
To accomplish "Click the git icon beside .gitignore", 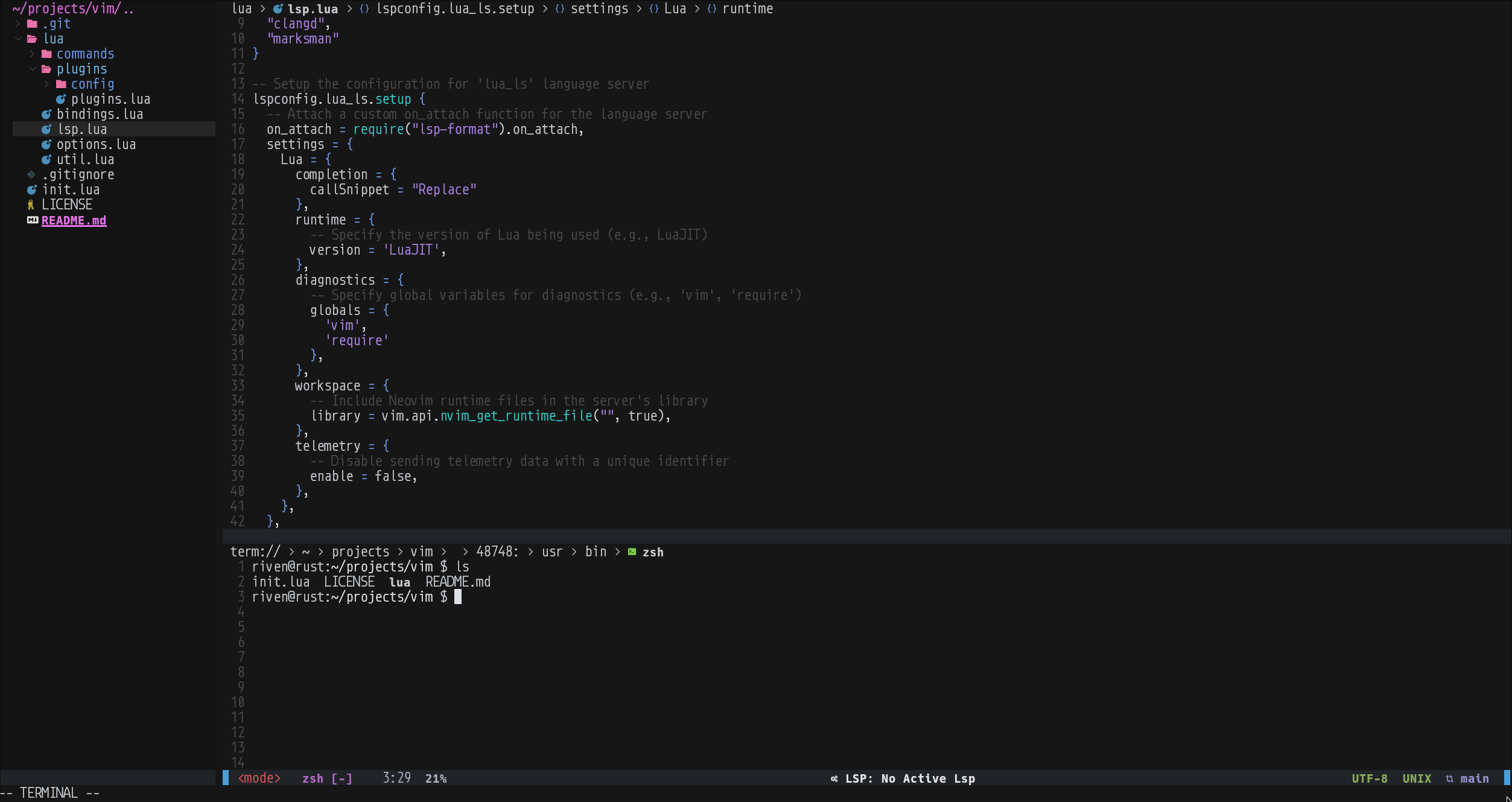I will point(31,174).
